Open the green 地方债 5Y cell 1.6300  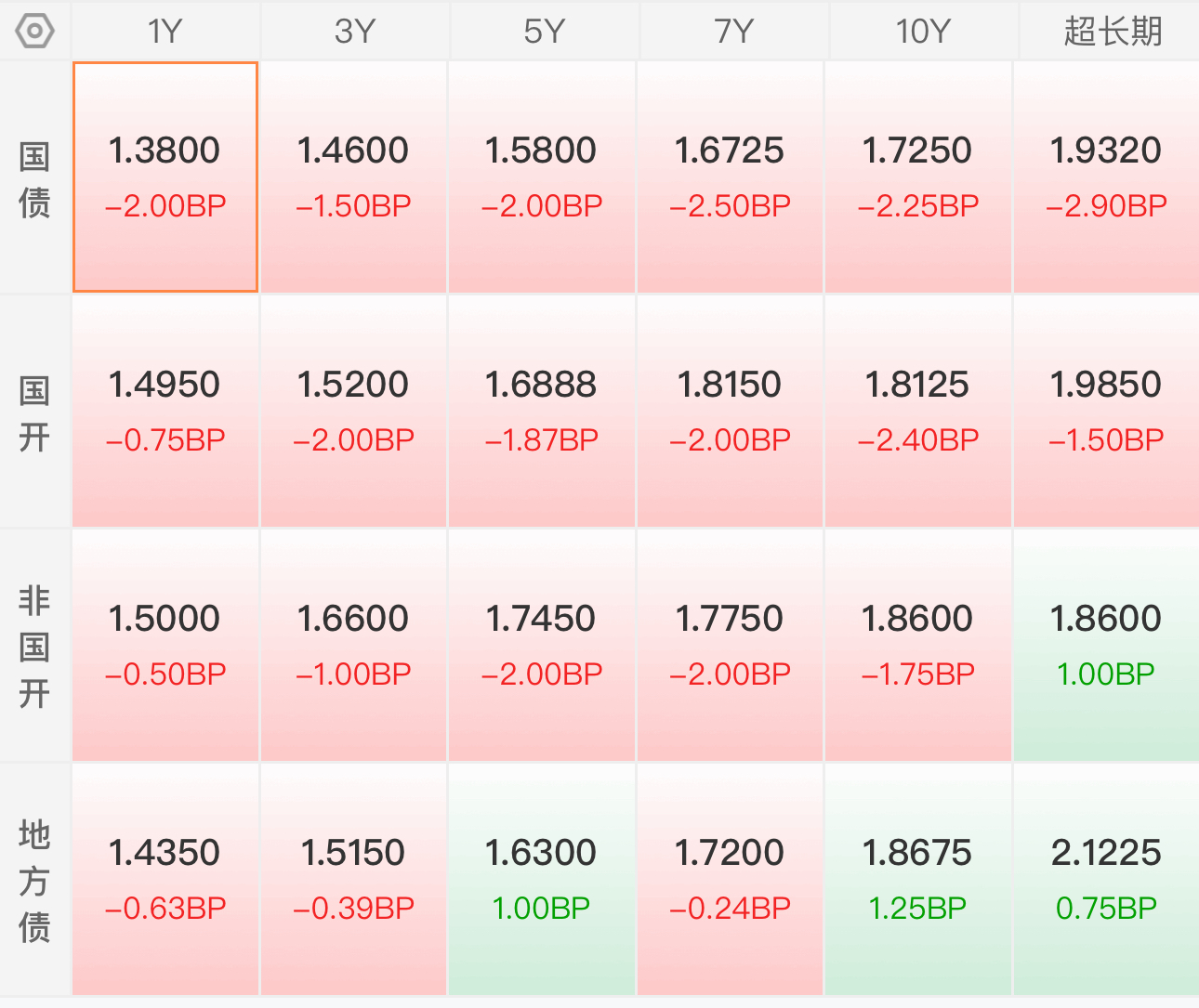coord(542,880)
